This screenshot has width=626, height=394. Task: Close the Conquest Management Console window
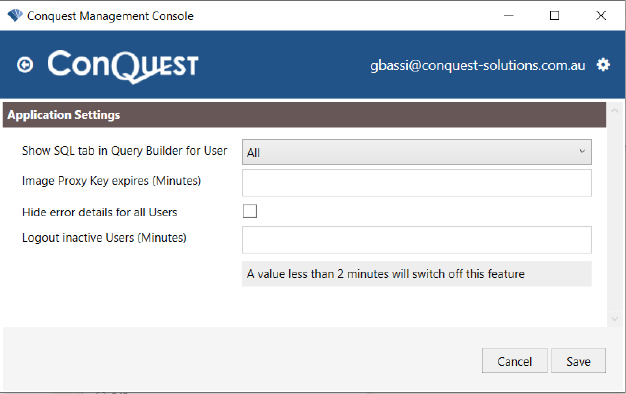(x=601, y=16)
